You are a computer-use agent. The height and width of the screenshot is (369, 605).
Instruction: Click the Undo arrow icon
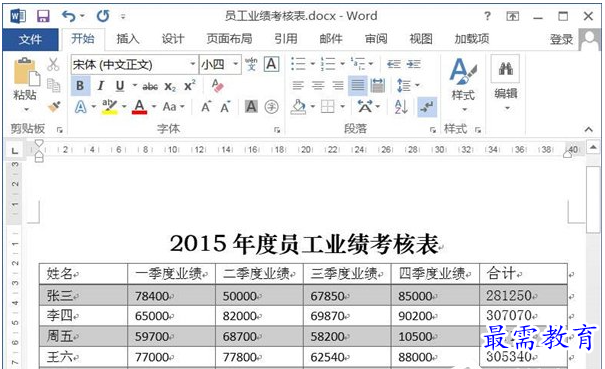(x=69, y=16)
